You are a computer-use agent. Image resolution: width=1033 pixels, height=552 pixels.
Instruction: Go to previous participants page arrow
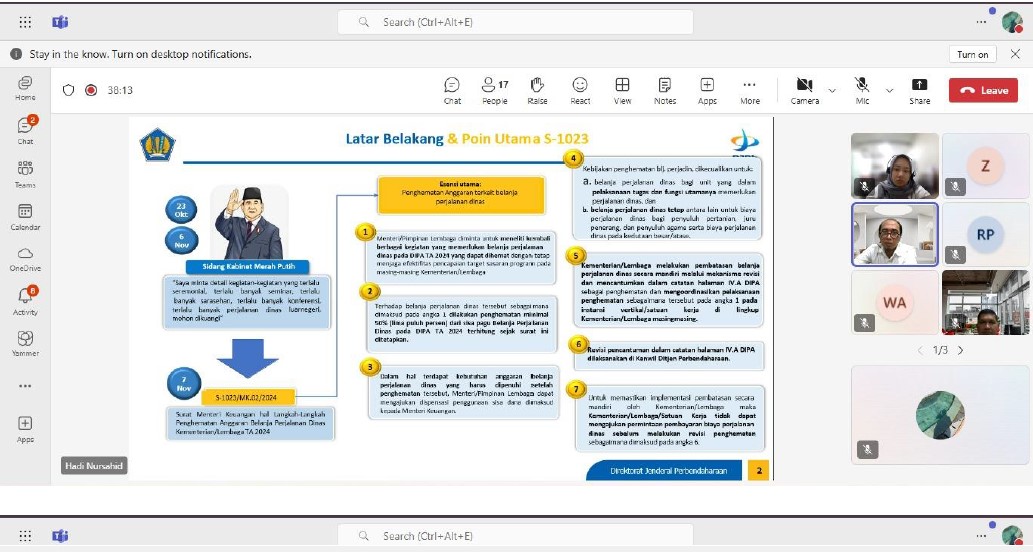click(x=920, y=350)
